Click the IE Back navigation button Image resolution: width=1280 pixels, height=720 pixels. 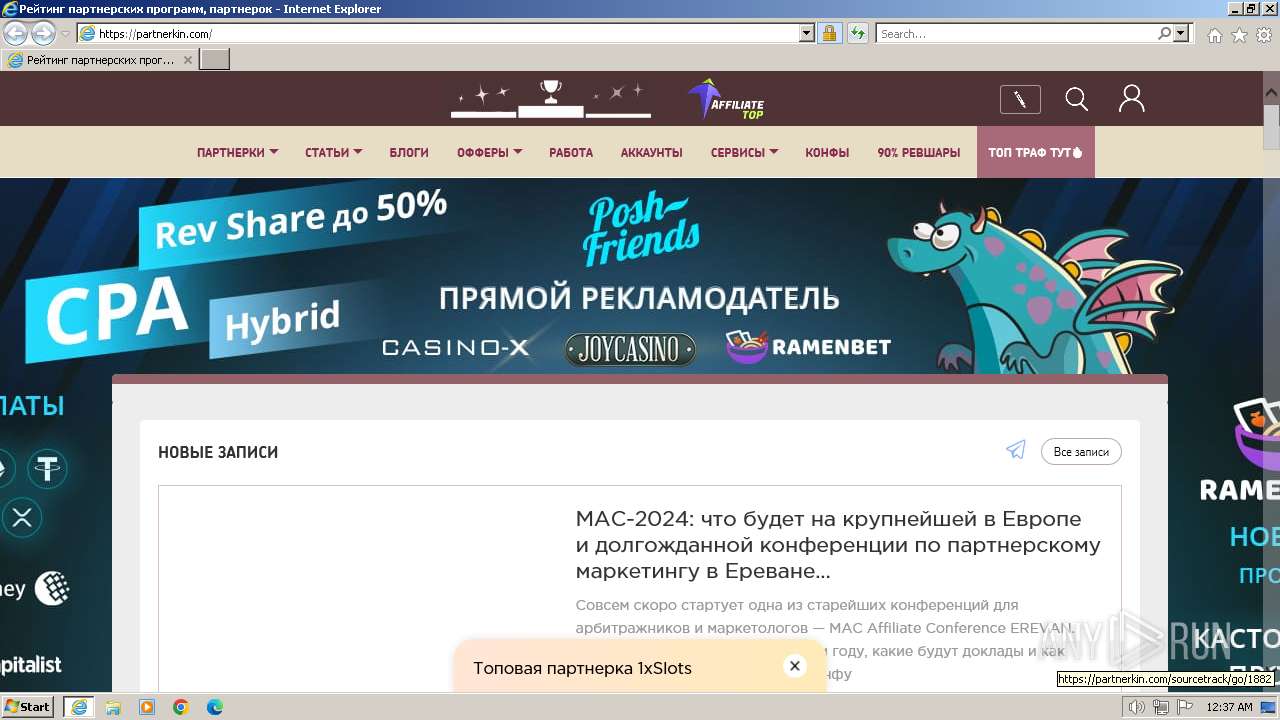click(15, 33)
